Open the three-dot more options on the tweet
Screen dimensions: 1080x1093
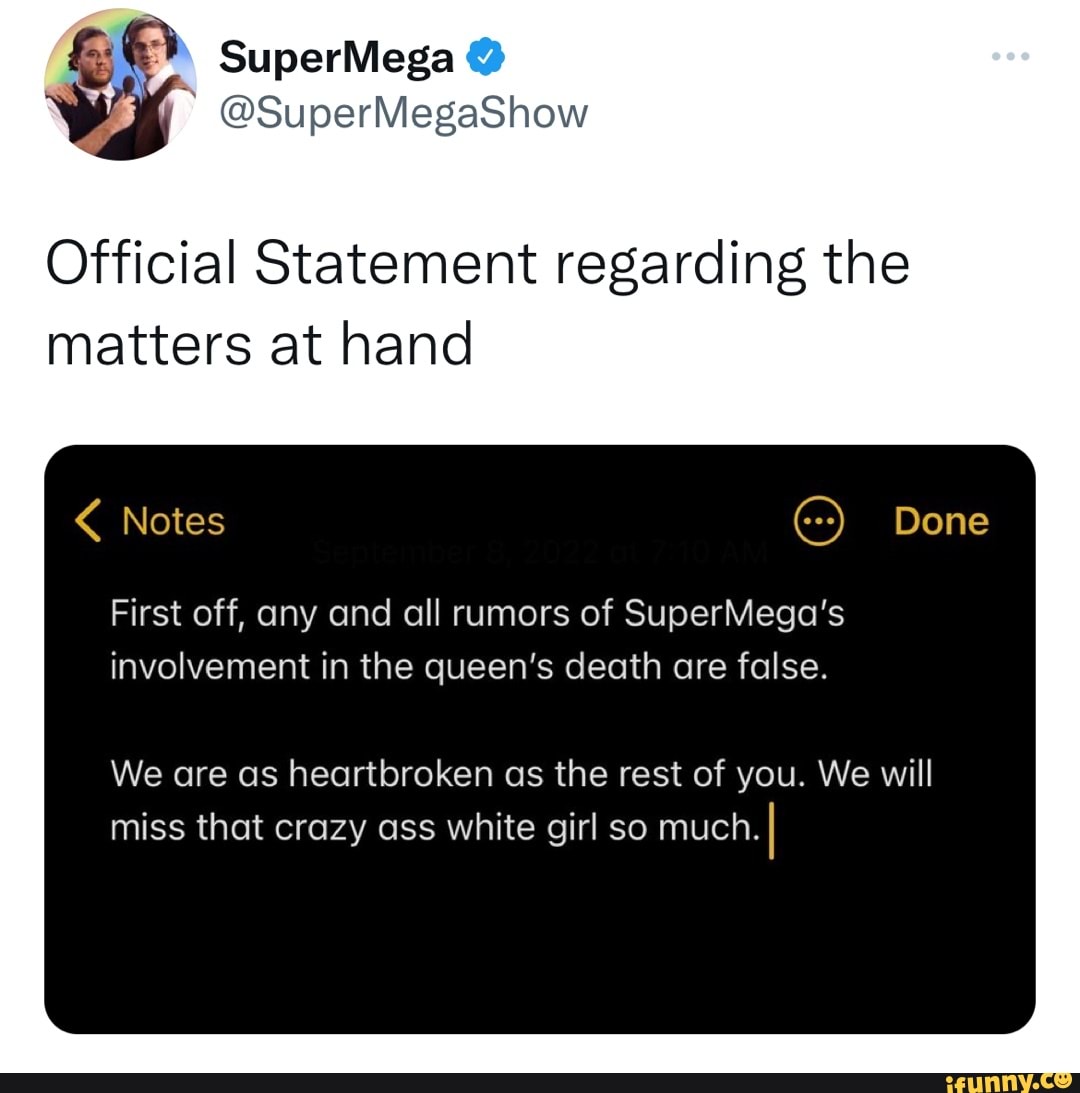tap(1011, 57)
